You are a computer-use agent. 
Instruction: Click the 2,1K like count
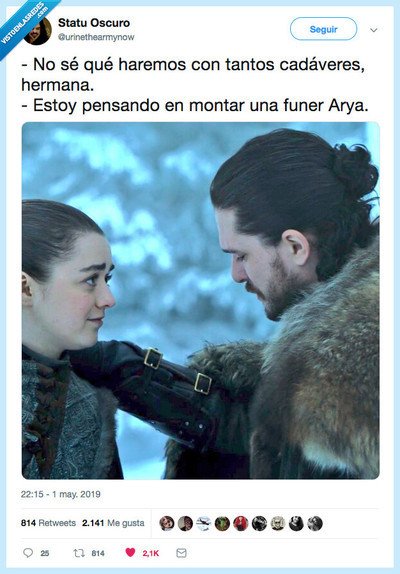click(x=150, y=553)
